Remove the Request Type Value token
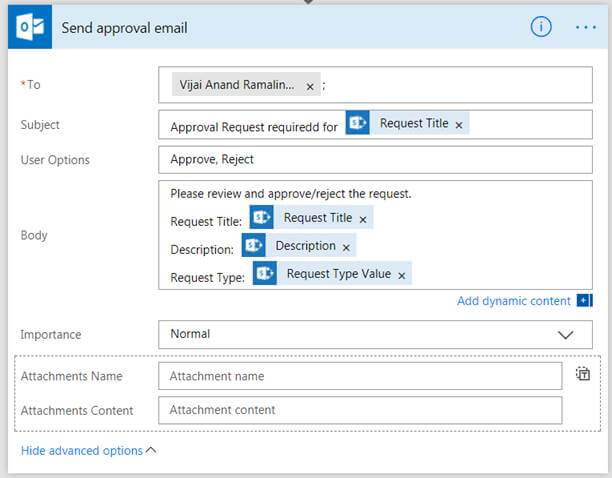This screenshot has height=478, width=612. (x=402, y=275)
